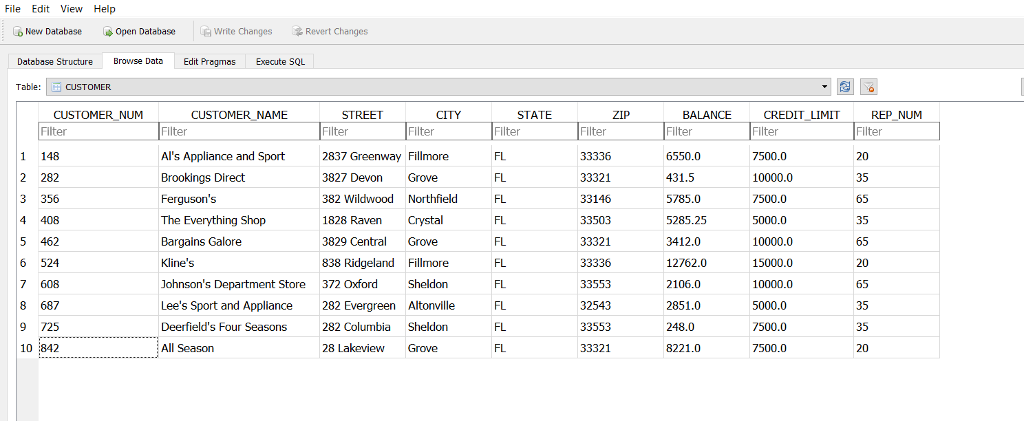Screen dimensions: 1024x421
Task: Select the cell "Al's Appliance and Sport"
Action: [x=239, y=157]
